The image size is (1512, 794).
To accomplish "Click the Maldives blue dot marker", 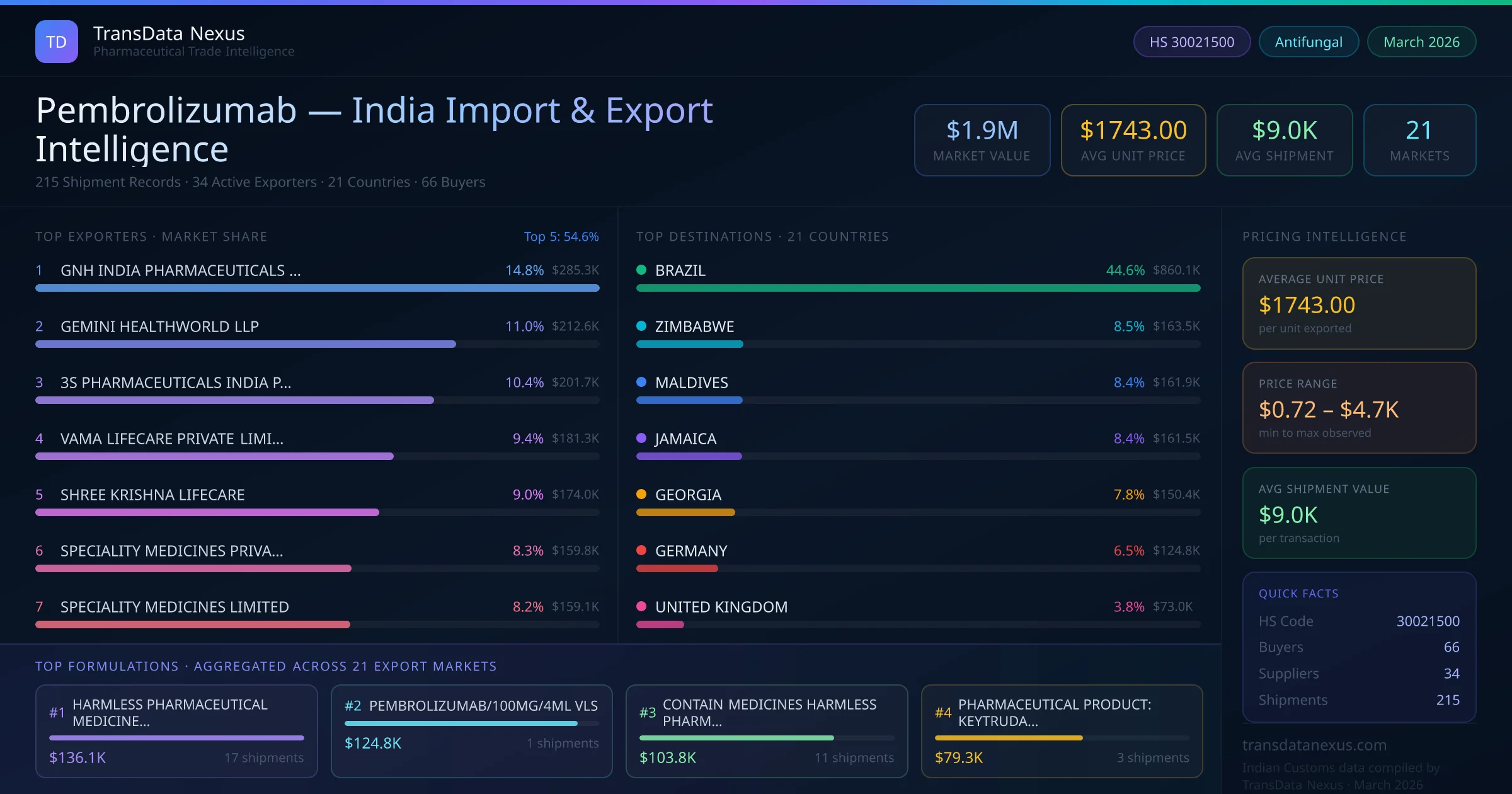I will [641, 382].
